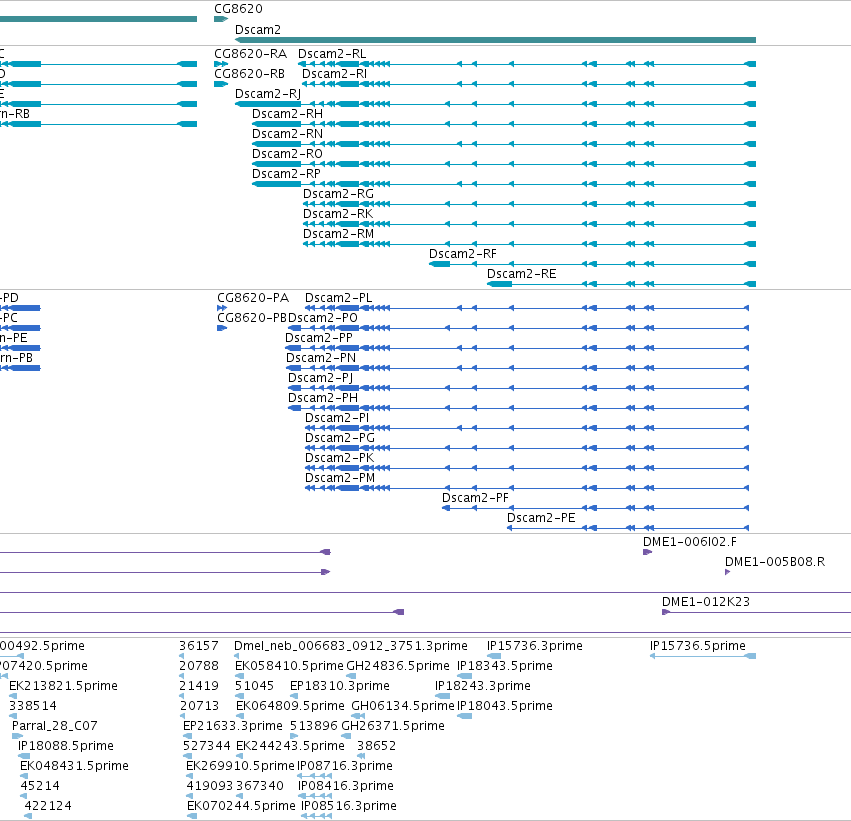851x821 pixels.
Task: Click the IP15736.5prime EST feature line
Action: click(703, 657)
